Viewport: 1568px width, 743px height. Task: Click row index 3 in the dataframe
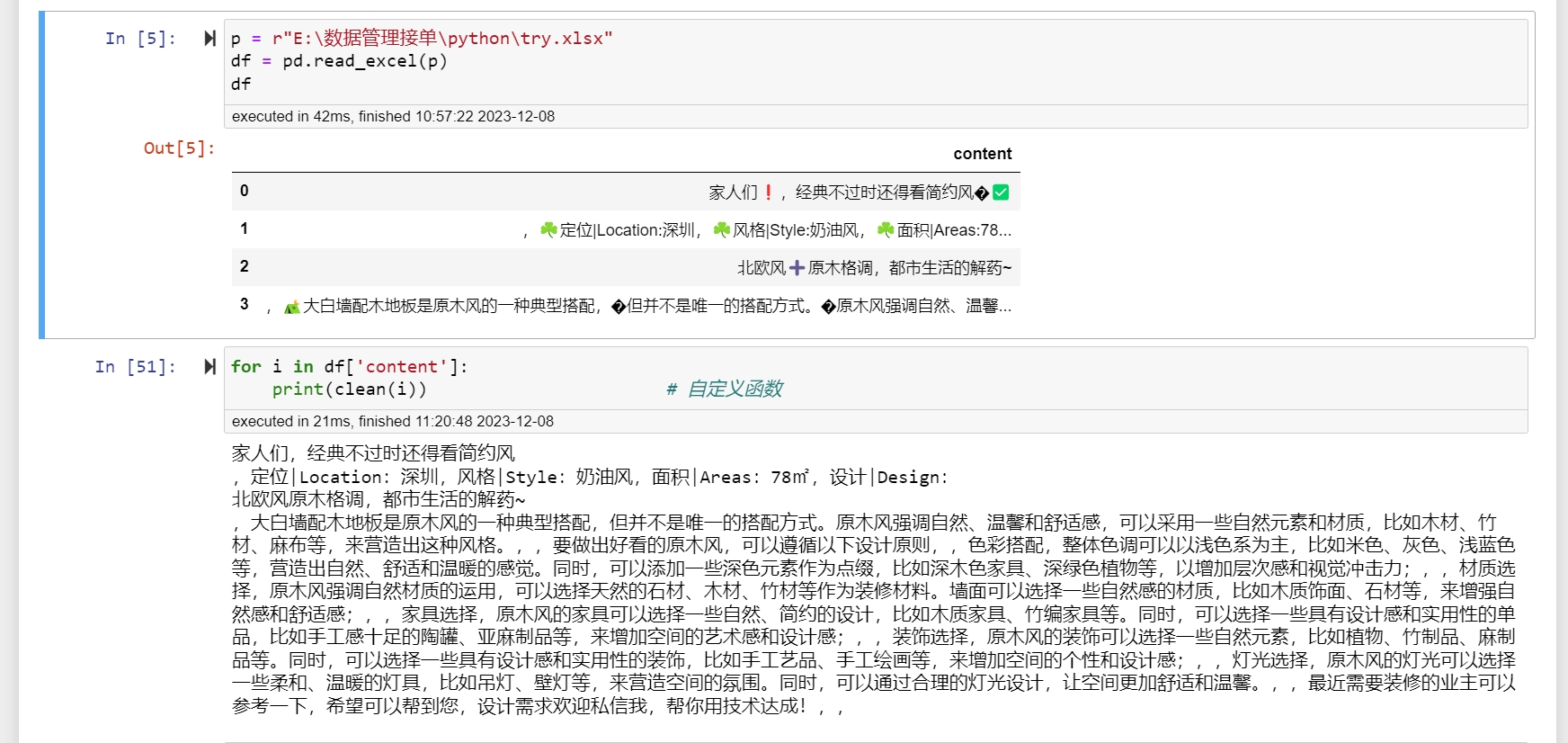pos(245,304)
